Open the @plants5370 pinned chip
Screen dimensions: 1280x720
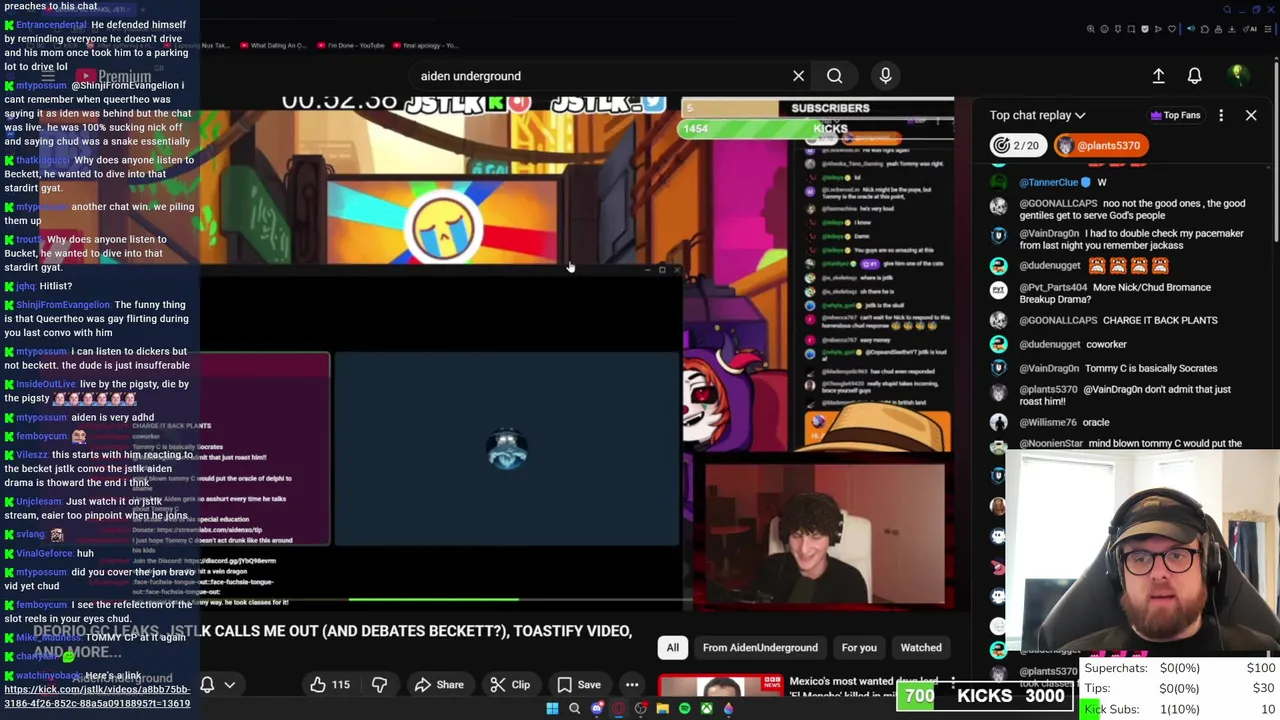[1101, 145]
